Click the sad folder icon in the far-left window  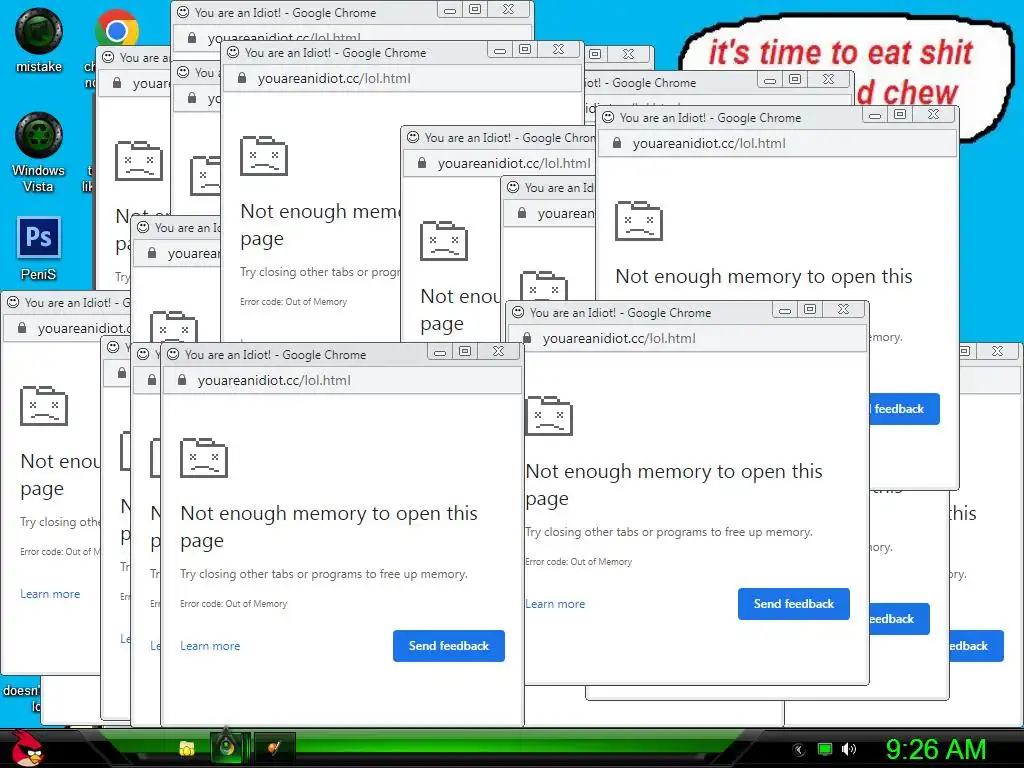pyautogui.click(x=44, y=406)
